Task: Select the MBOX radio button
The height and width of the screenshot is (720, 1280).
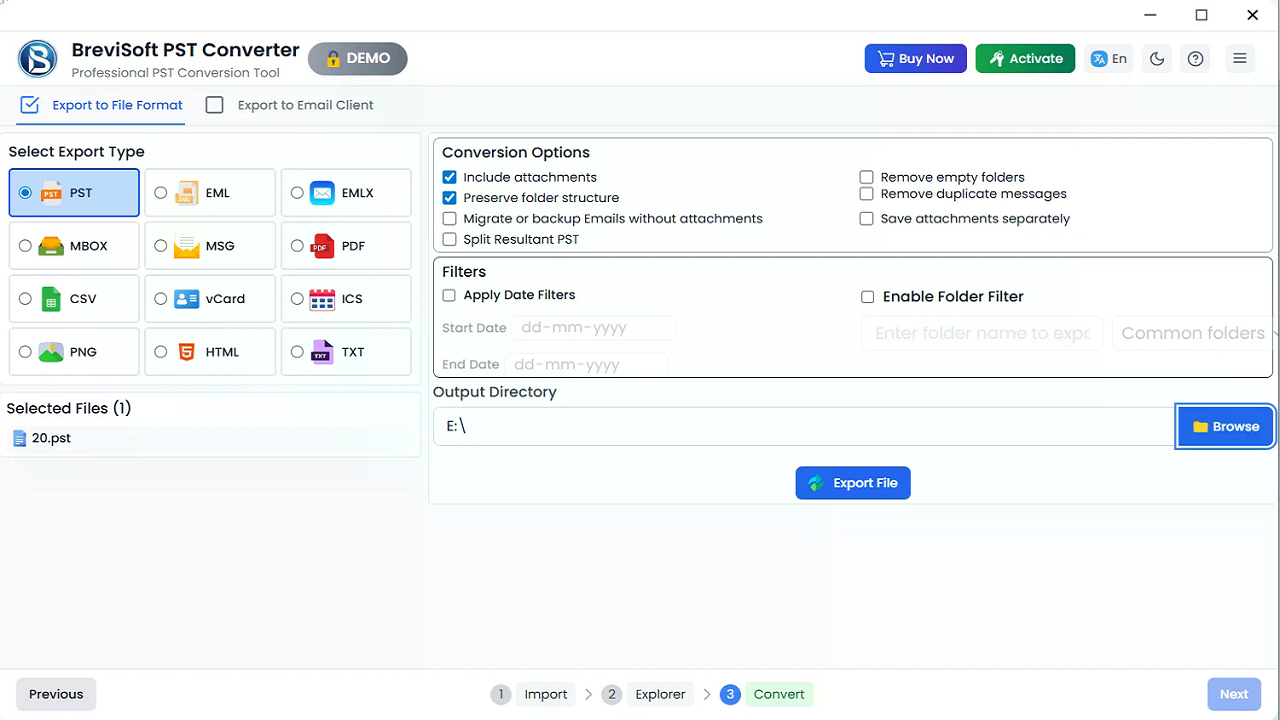Action: [25, 246]
